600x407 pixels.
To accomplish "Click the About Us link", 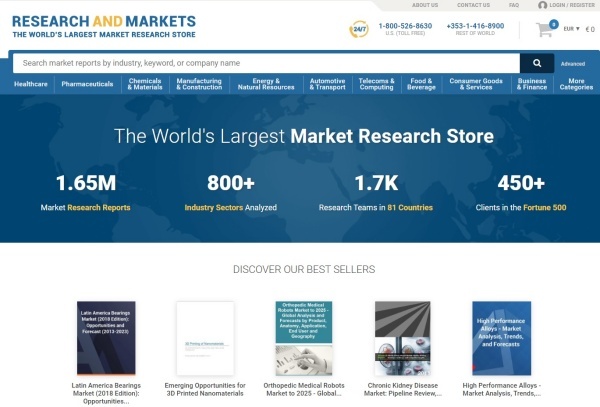I will [425, 5].
